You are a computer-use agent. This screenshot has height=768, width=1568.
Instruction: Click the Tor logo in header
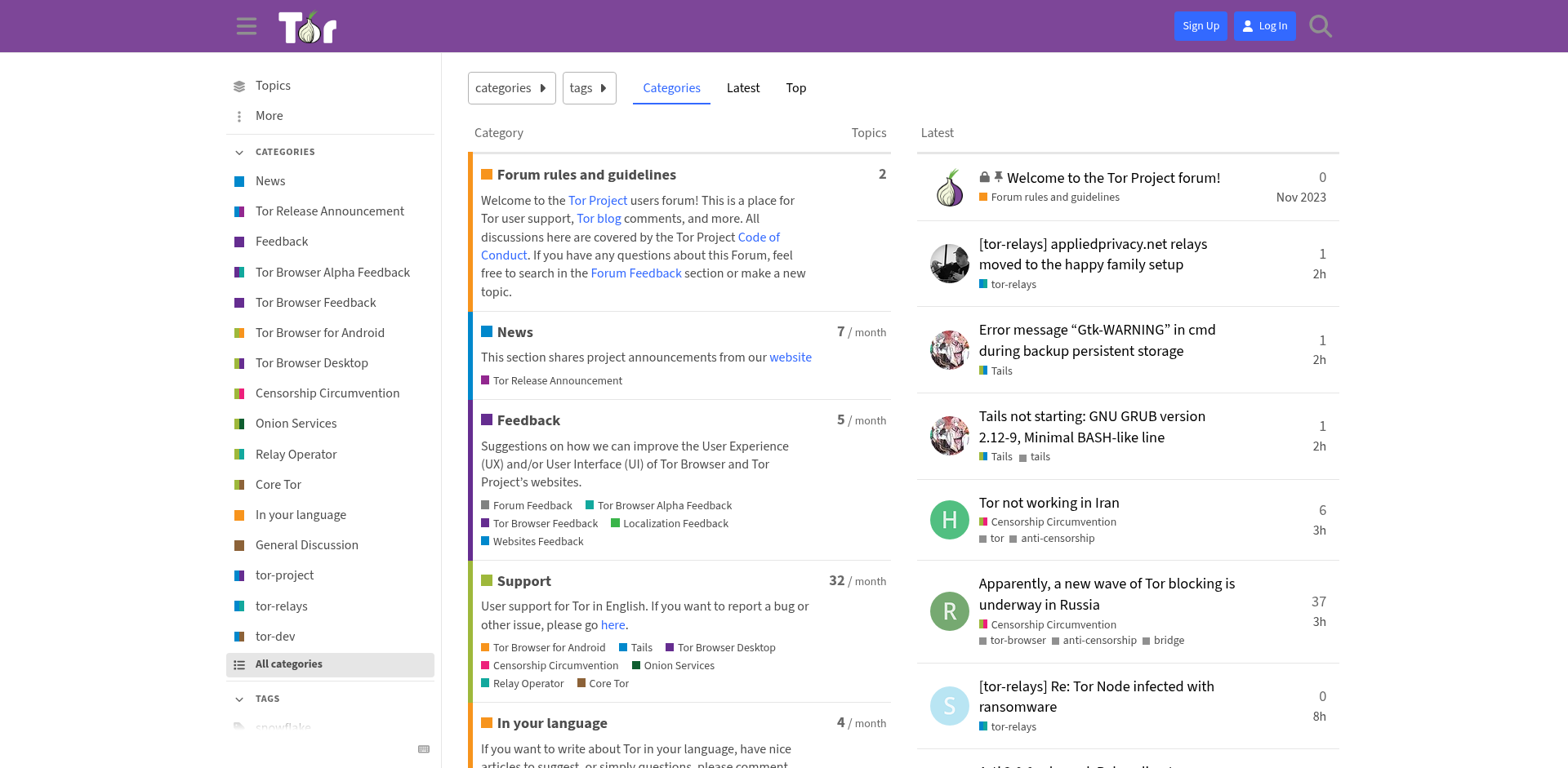[x=307, y=27]
